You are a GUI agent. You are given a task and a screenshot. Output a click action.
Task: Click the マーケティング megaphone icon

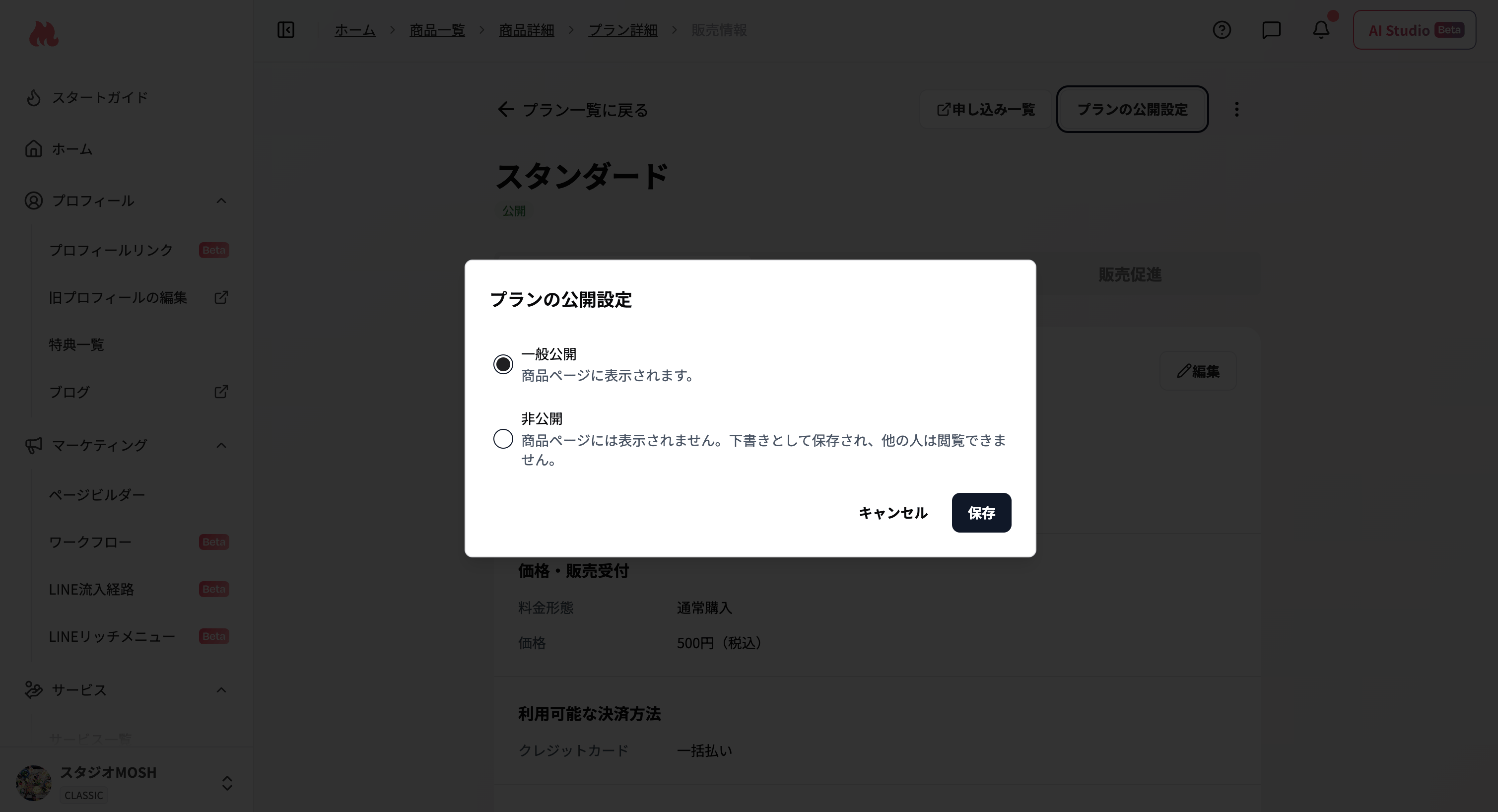point(34,446)
